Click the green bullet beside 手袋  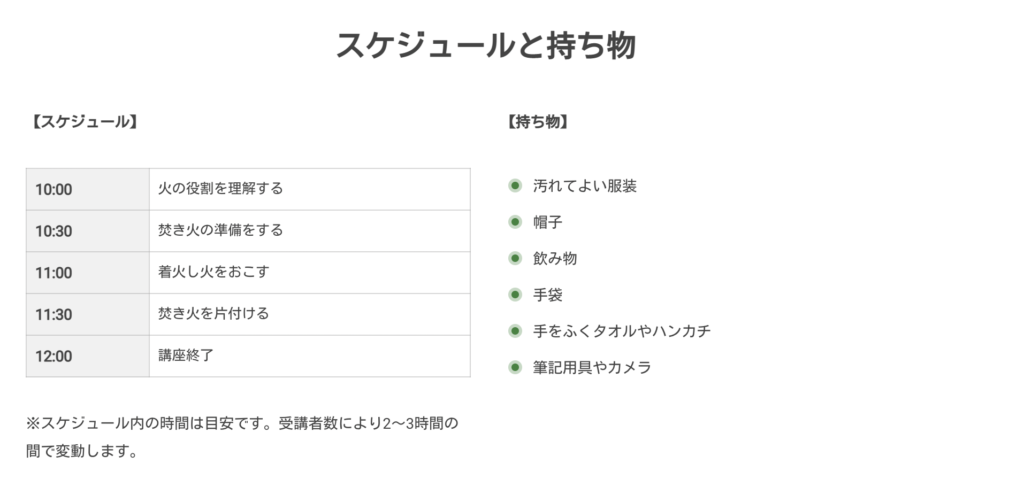(515, 295)
